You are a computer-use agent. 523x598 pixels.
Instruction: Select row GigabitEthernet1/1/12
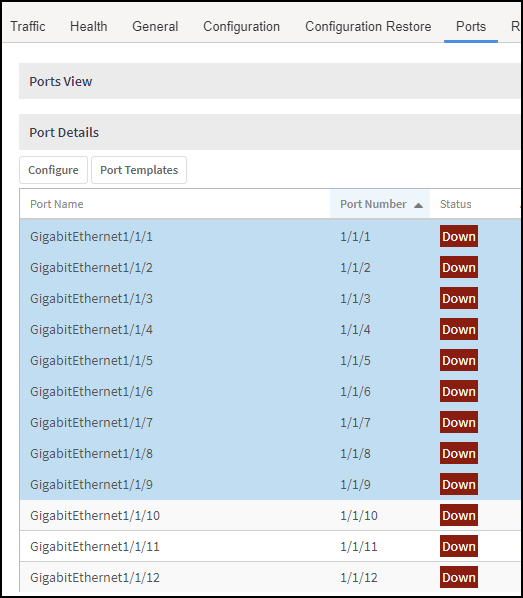point(270,577)
